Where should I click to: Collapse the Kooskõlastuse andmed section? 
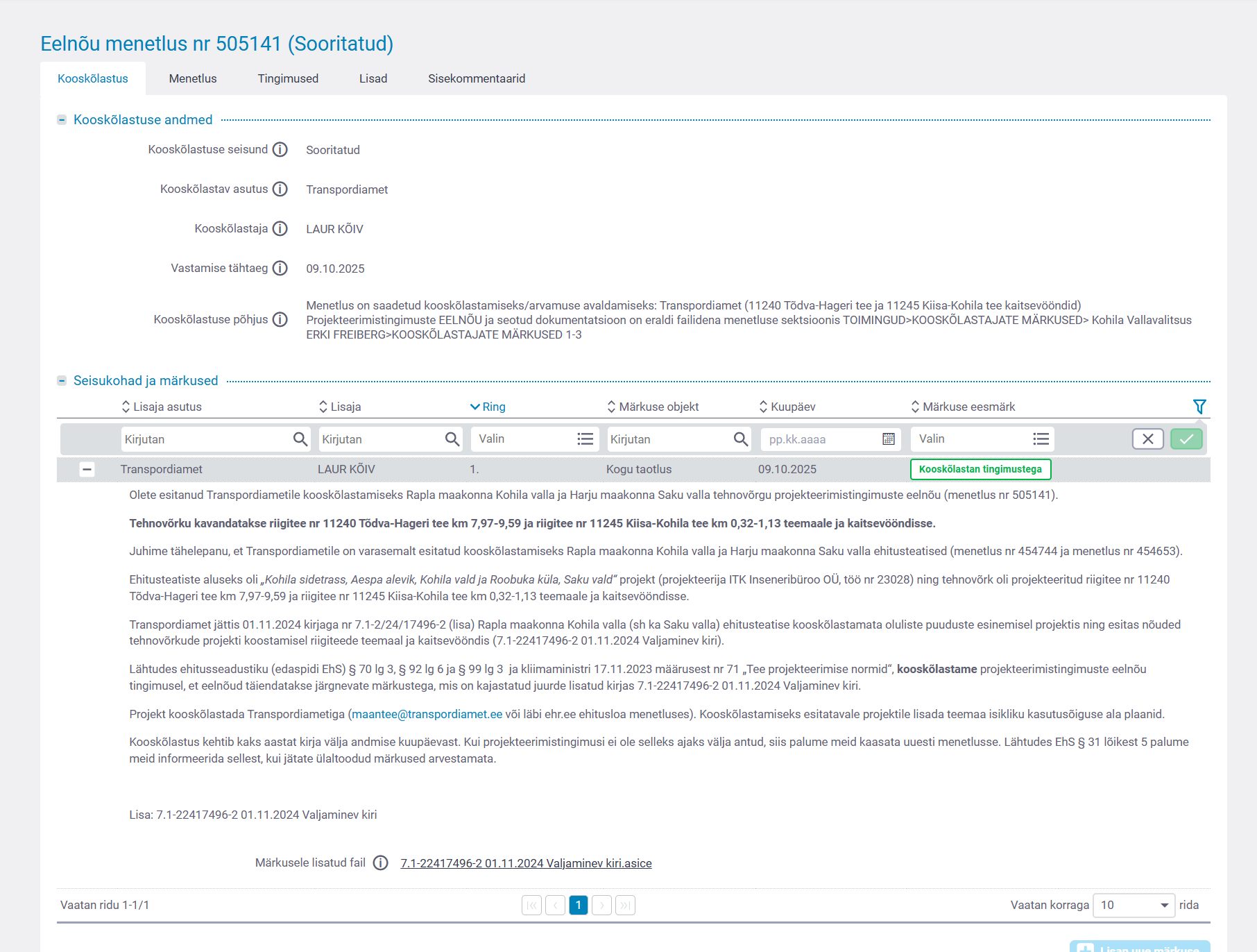(x=62, y=120)
